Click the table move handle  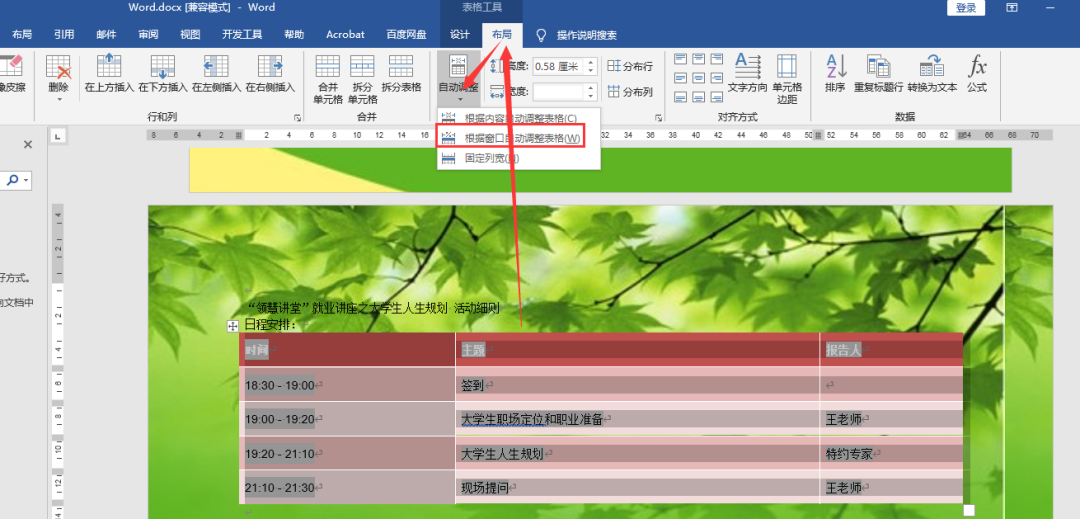point(233,326)
